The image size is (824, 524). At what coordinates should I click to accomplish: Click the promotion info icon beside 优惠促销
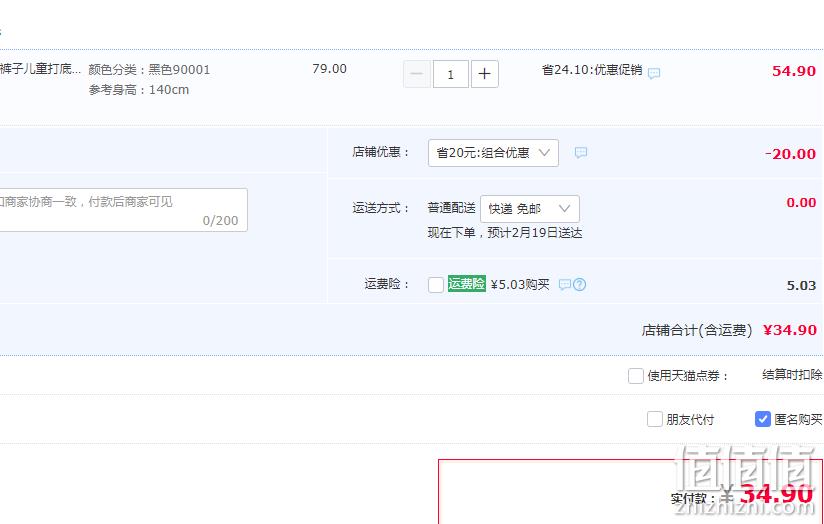click(654, 73)
